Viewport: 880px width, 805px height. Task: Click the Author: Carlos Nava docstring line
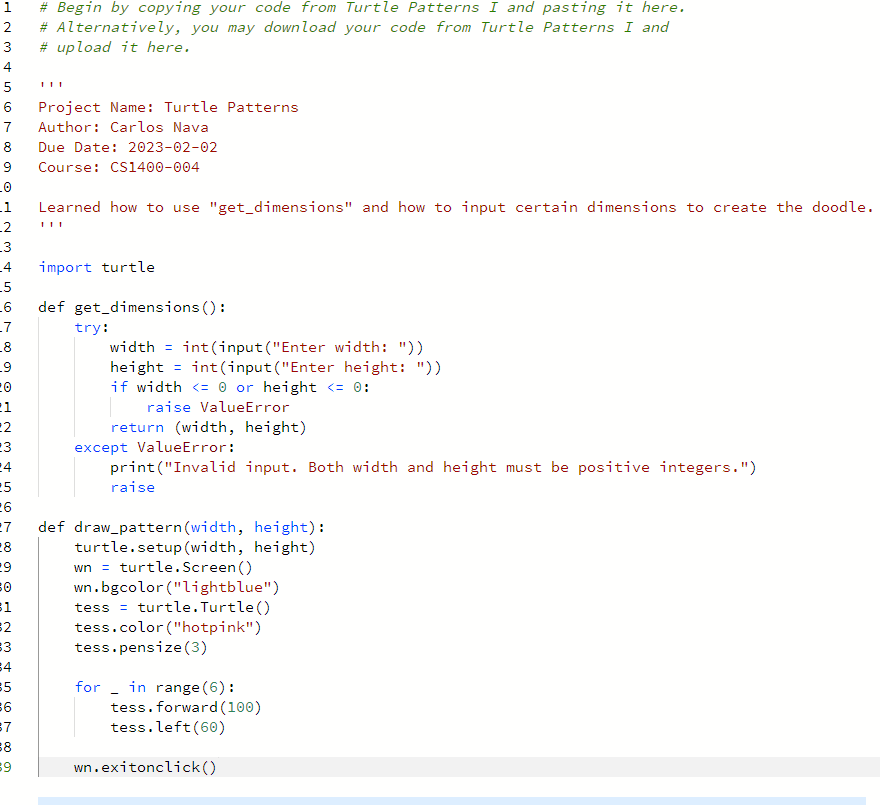[x=123, y=126]
